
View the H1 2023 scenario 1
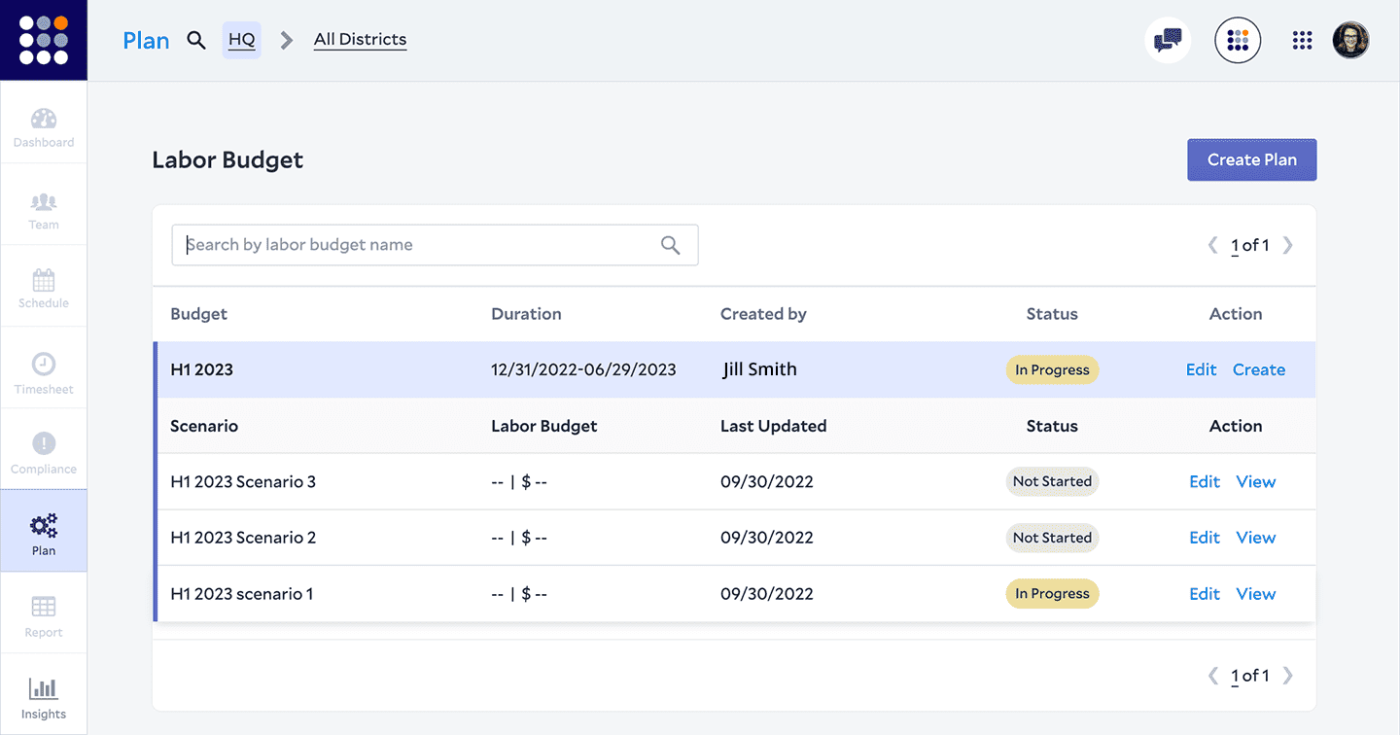(x=1256, y=593)
